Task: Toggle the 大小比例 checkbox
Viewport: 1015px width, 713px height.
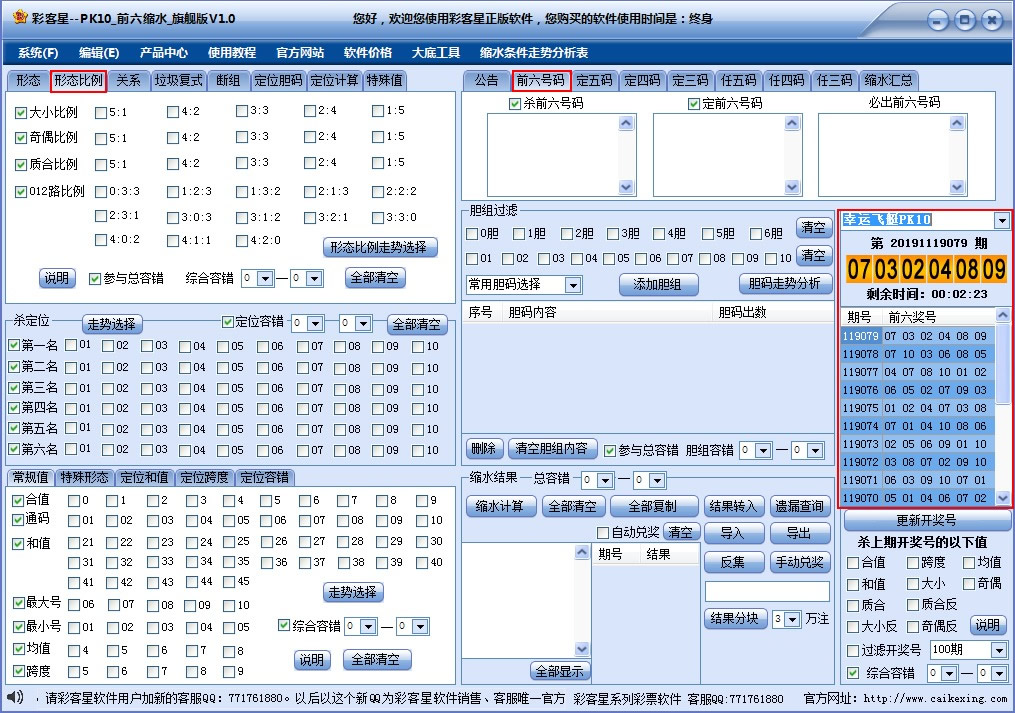Action: point(22,113)
